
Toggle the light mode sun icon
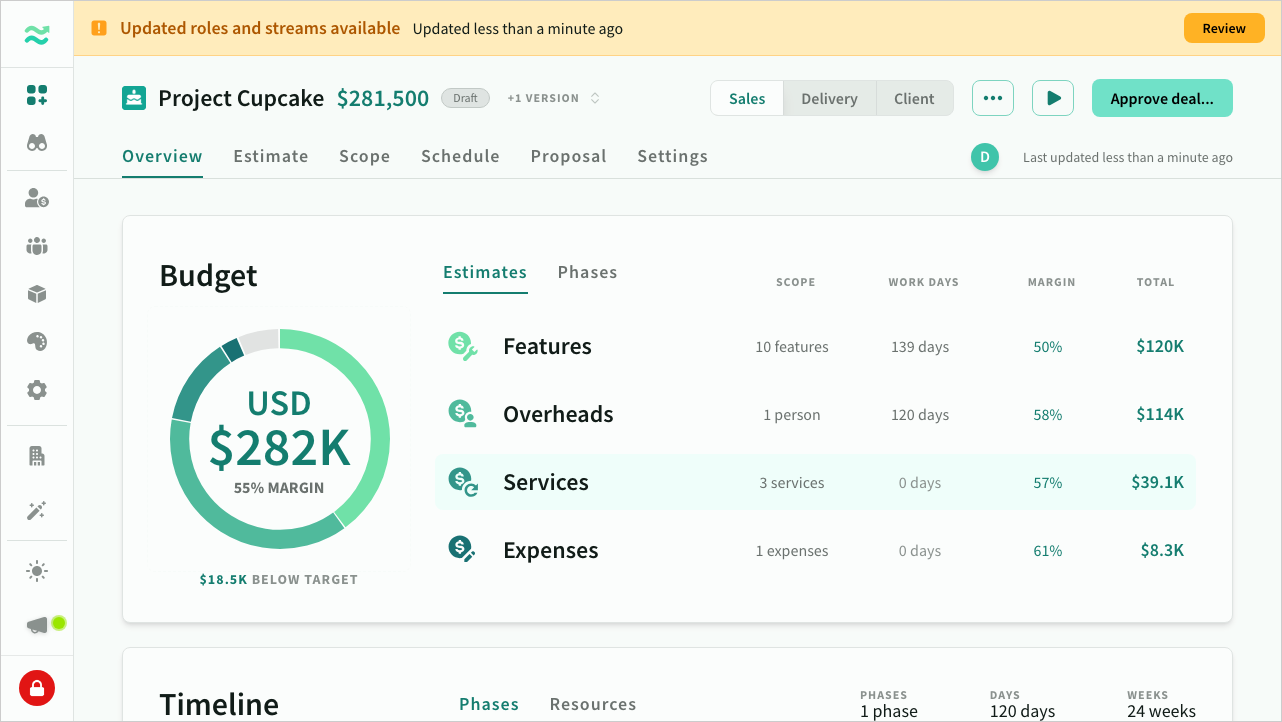[37, 572]
